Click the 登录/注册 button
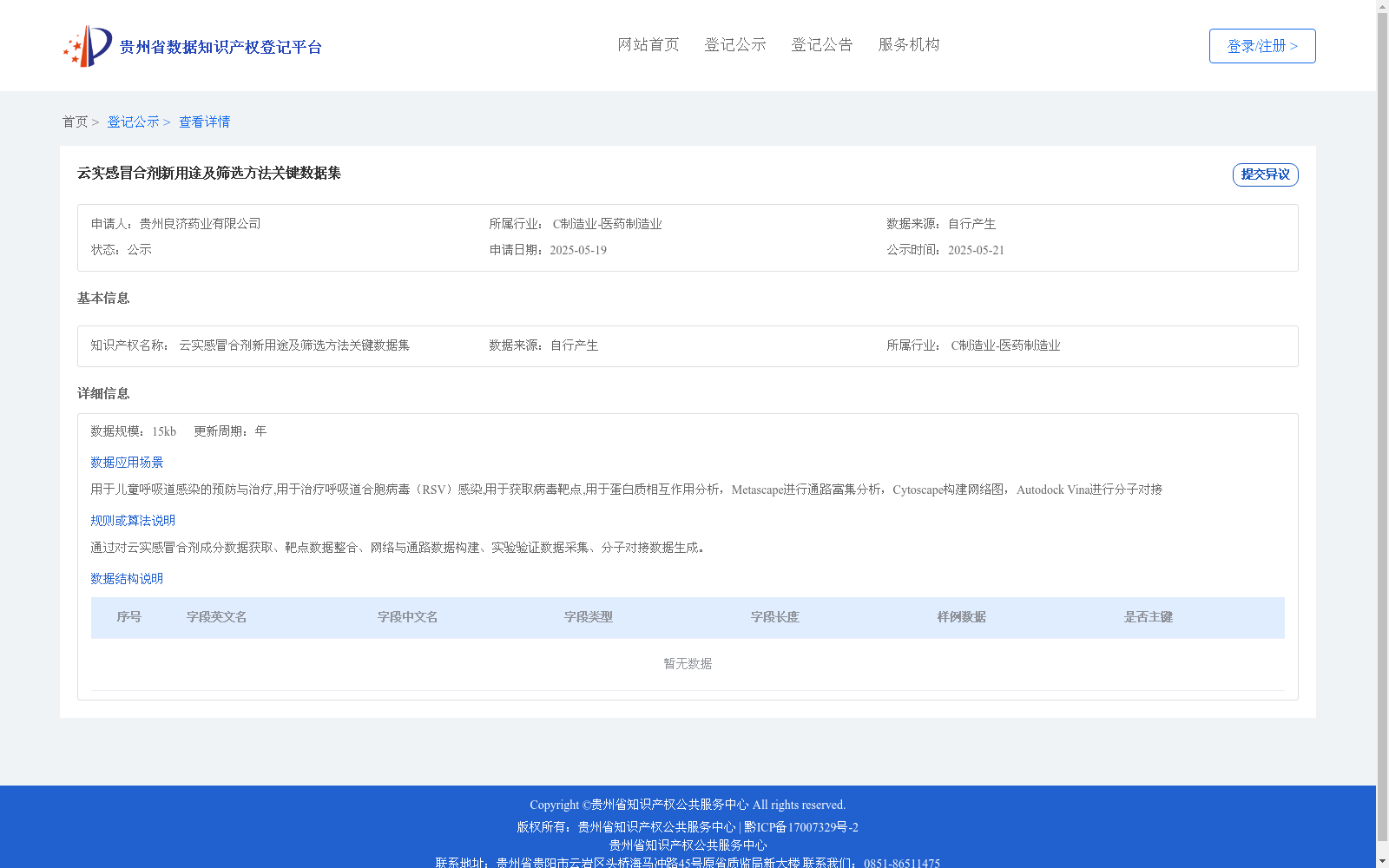The height and width of the screenshot is (868, 1389). coord(1262,46)
